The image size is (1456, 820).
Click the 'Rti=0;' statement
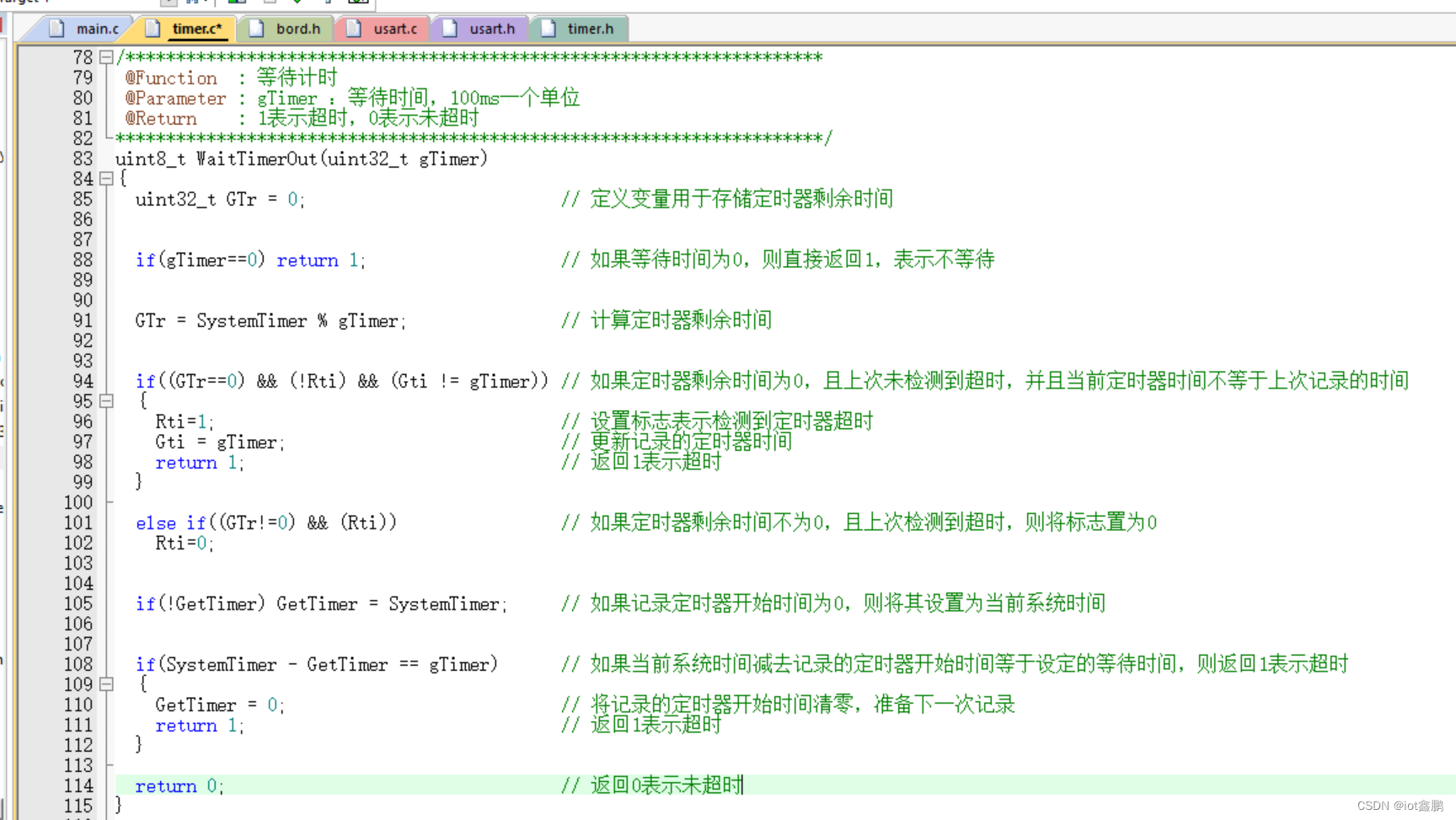pyautogui.click(x=185, y=543)
